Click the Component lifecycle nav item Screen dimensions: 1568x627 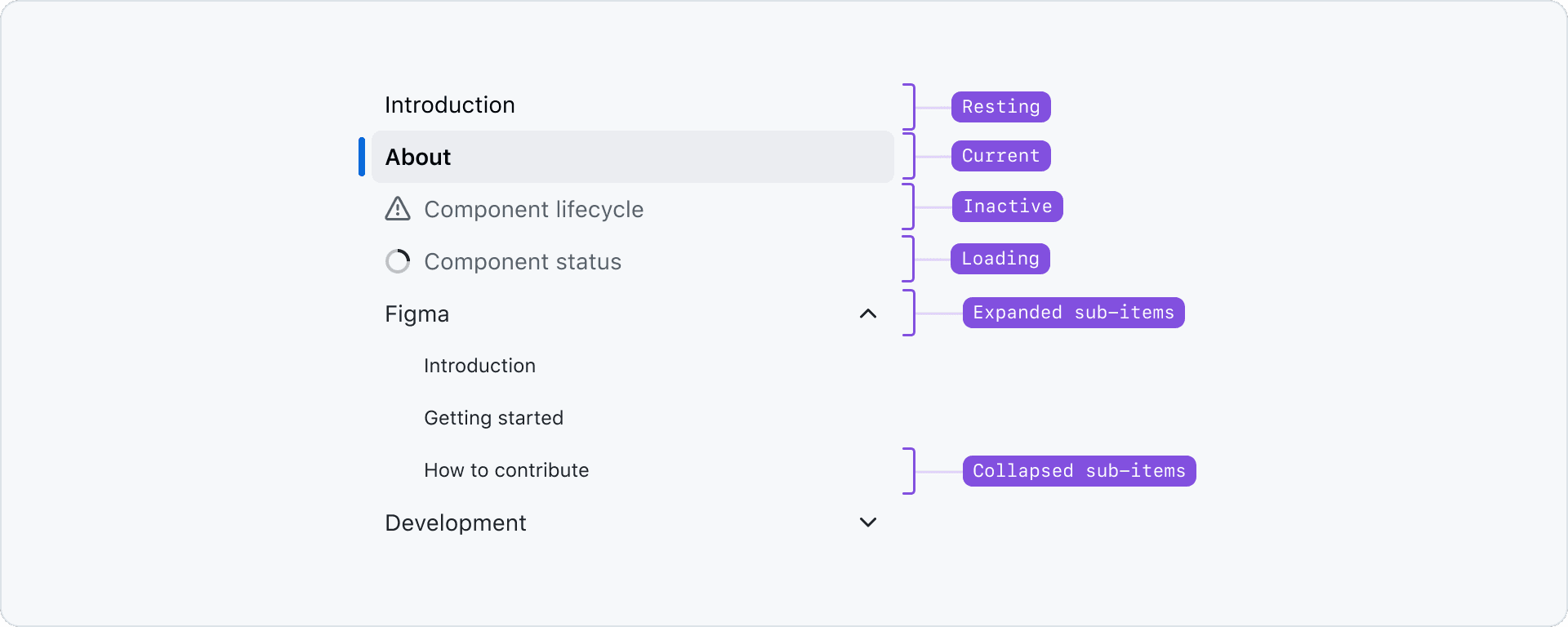[x=533, y=210]
